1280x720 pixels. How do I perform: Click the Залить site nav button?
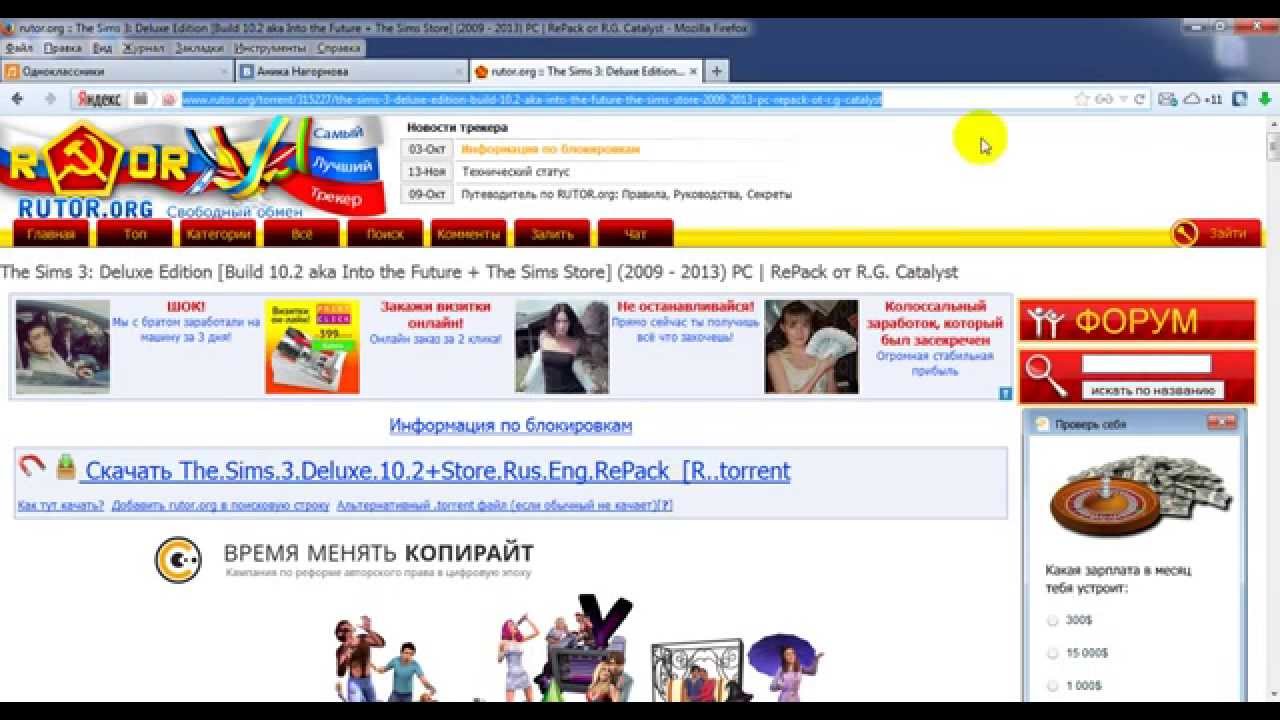tap(552, 234)
